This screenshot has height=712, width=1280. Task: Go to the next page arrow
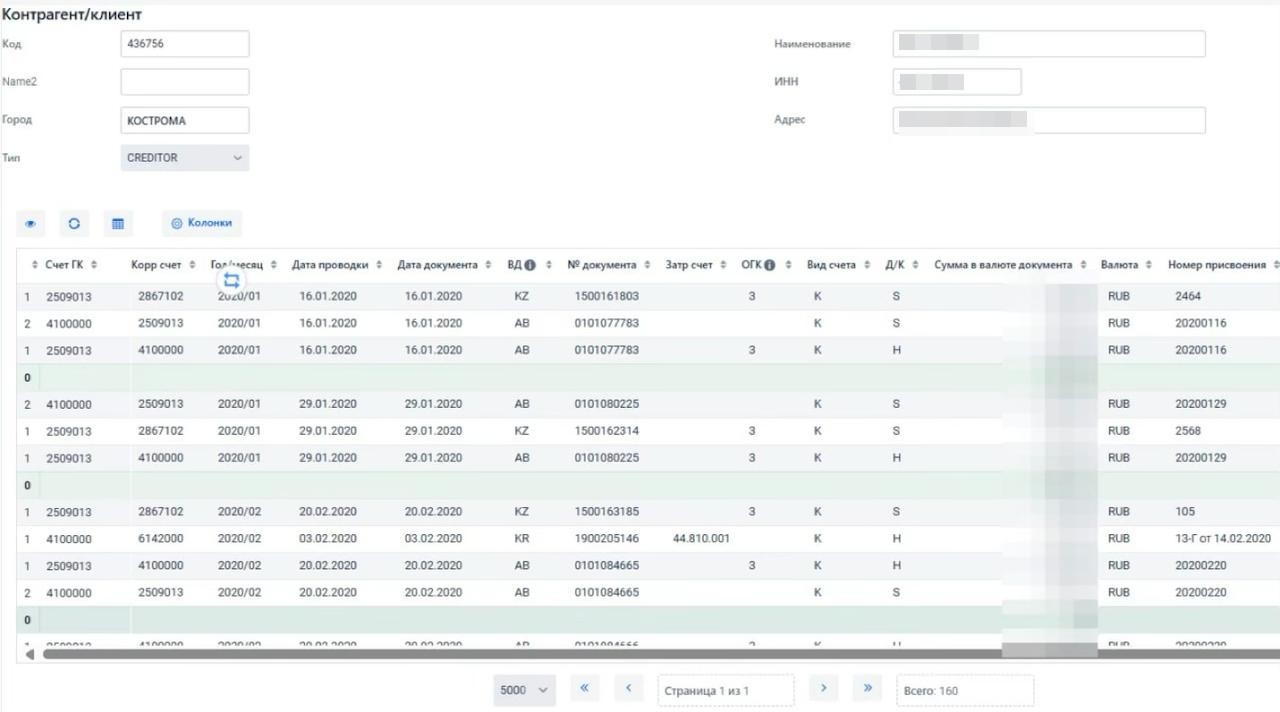coord(823,689)
